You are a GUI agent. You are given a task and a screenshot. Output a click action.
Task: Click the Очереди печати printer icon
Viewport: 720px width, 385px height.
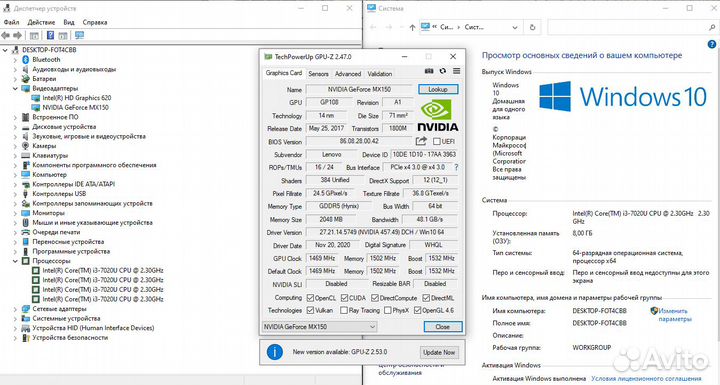pos(26,232)
